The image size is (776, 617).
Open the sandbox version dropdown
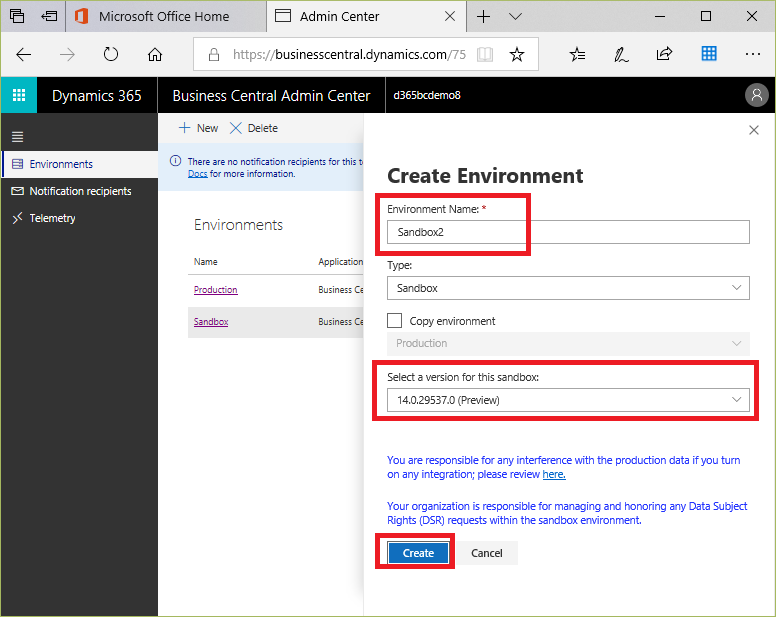[567, 400]
